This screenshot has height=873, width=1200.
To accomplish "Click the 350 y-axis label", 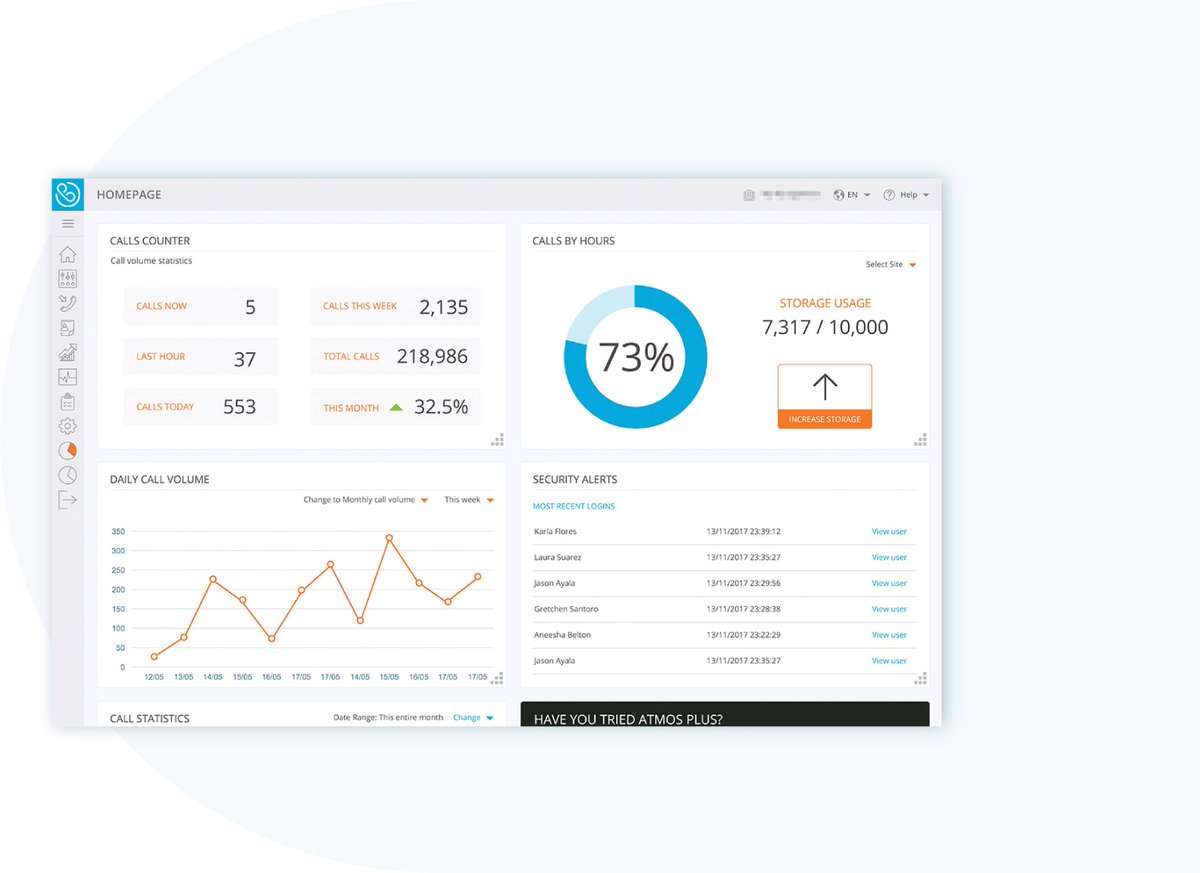I will pos(118,532).
